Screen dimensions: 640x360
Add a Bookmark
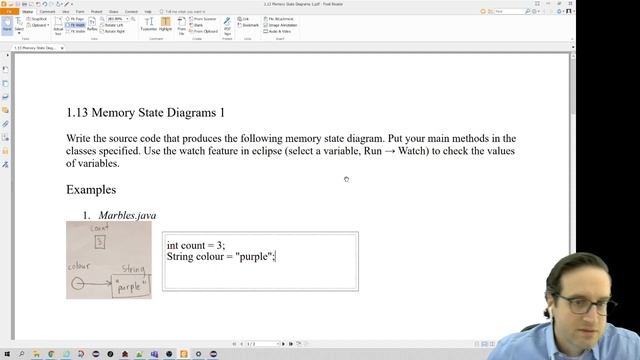(x=248, y=25)
